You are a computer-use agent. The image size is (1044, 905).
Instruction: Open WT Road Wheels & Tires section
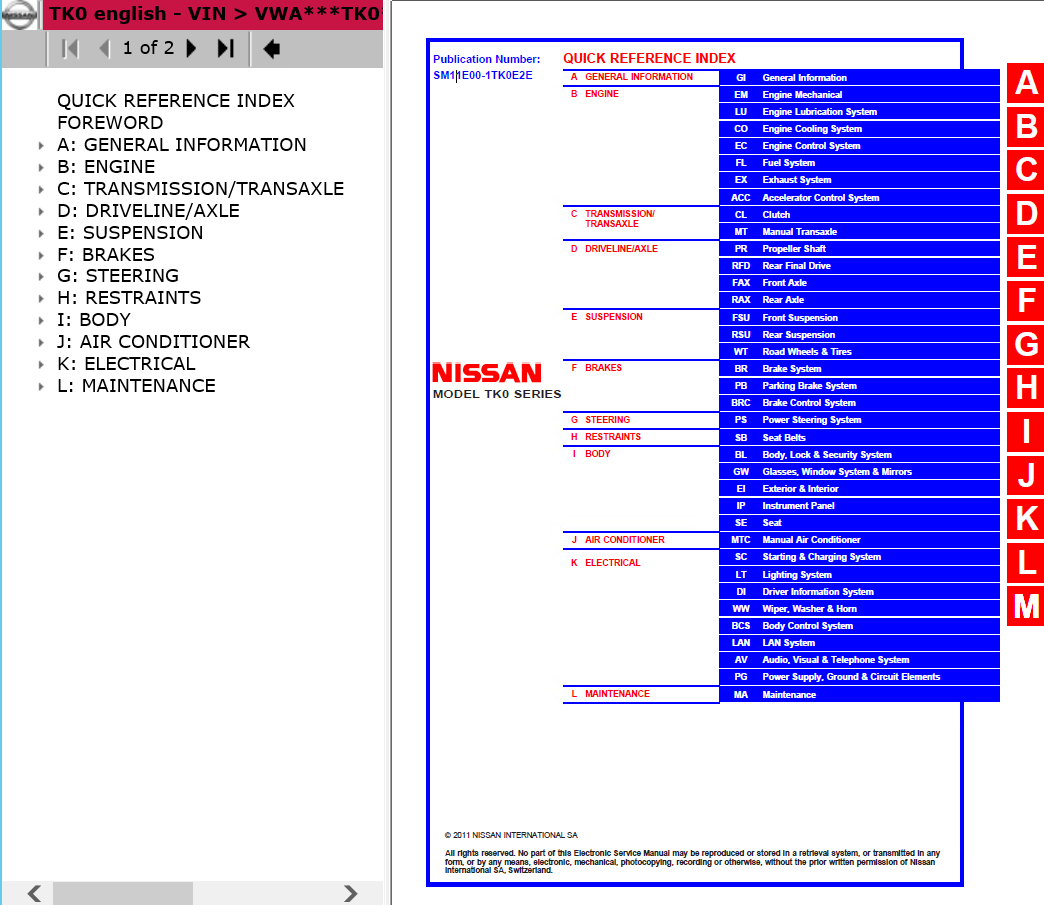[860, 352]
